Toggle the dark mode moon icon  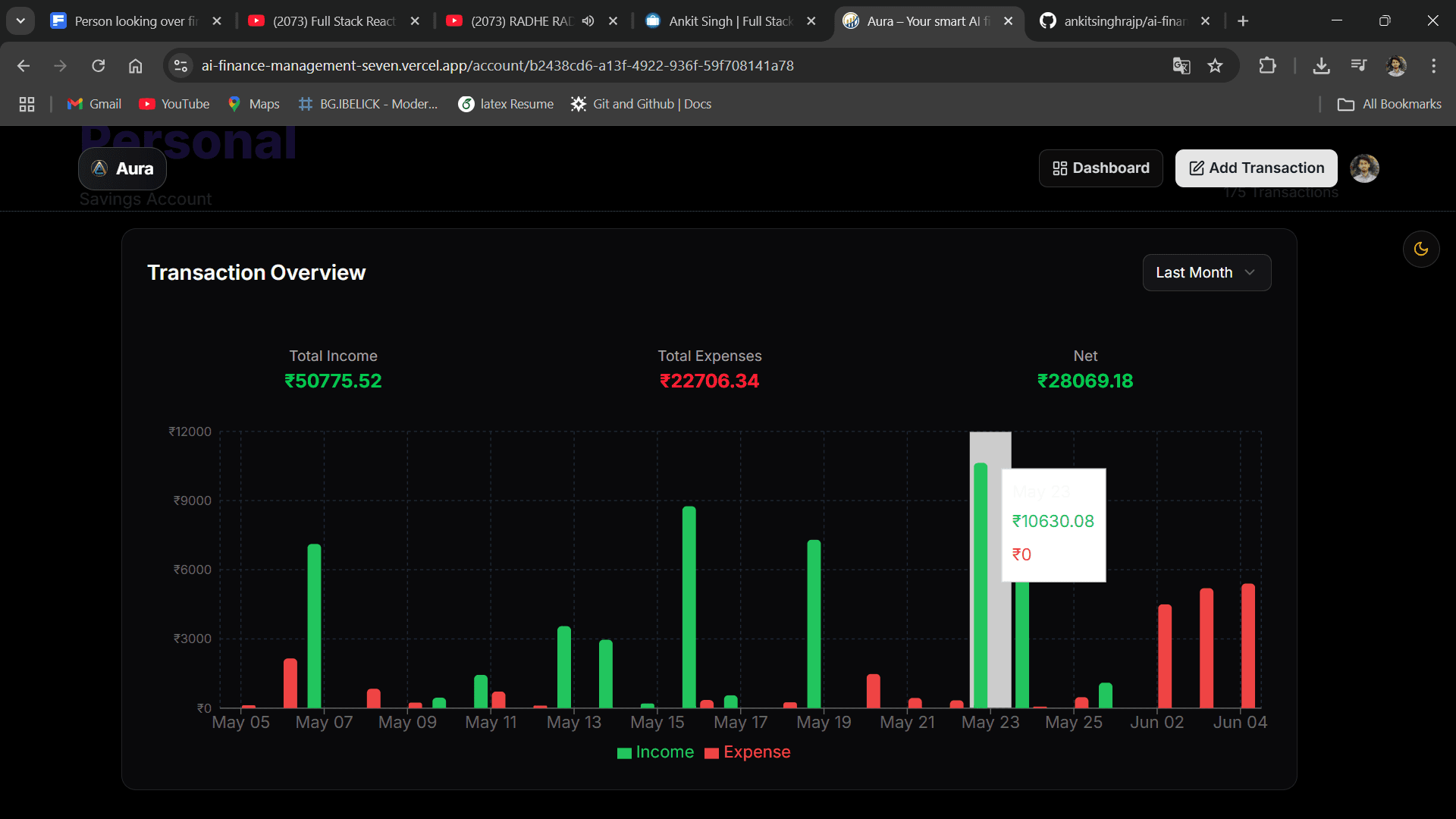click(1421, 249)
